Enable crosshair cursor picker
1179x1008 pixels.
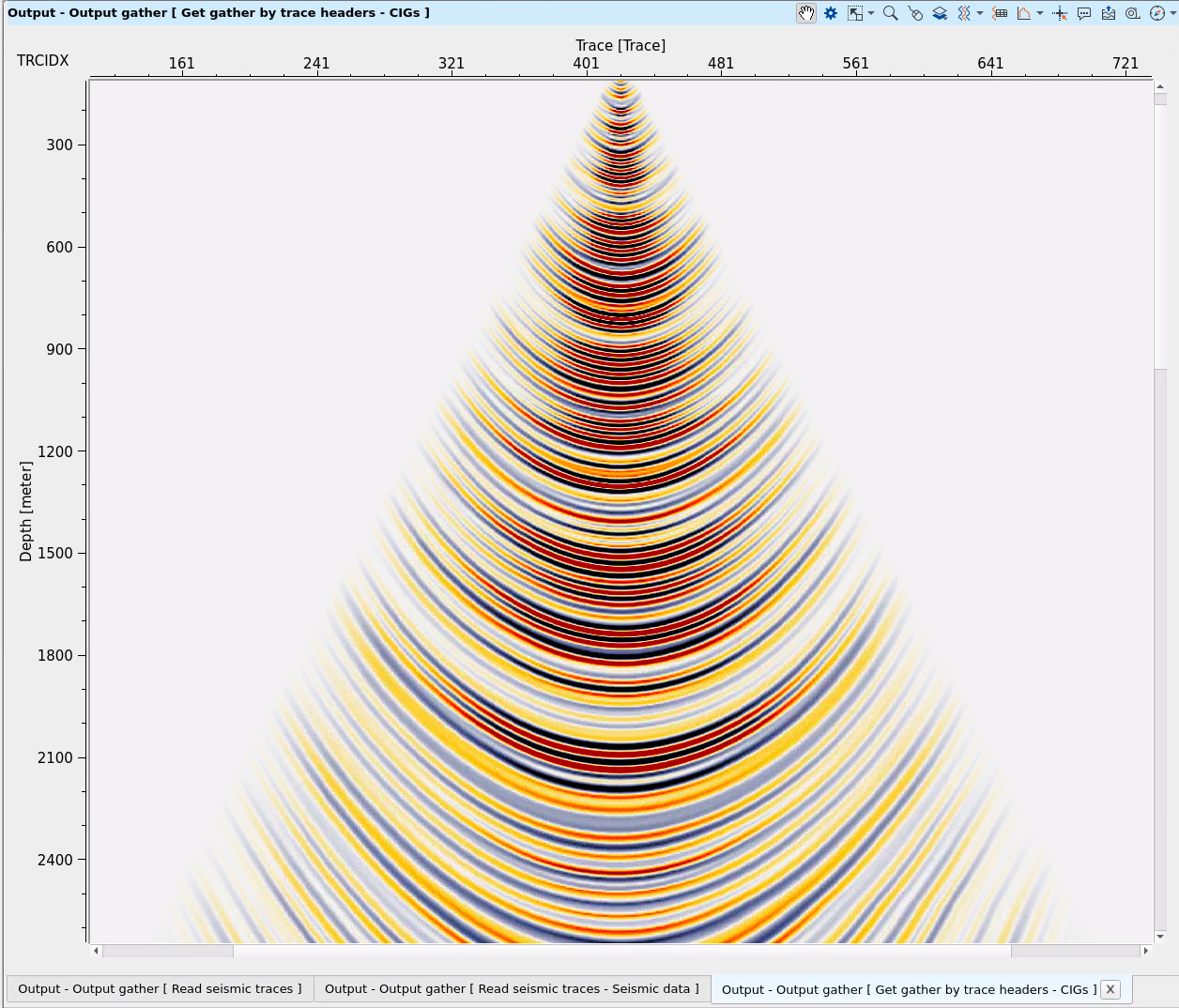pyautogui.click(x=1060, y=13)
